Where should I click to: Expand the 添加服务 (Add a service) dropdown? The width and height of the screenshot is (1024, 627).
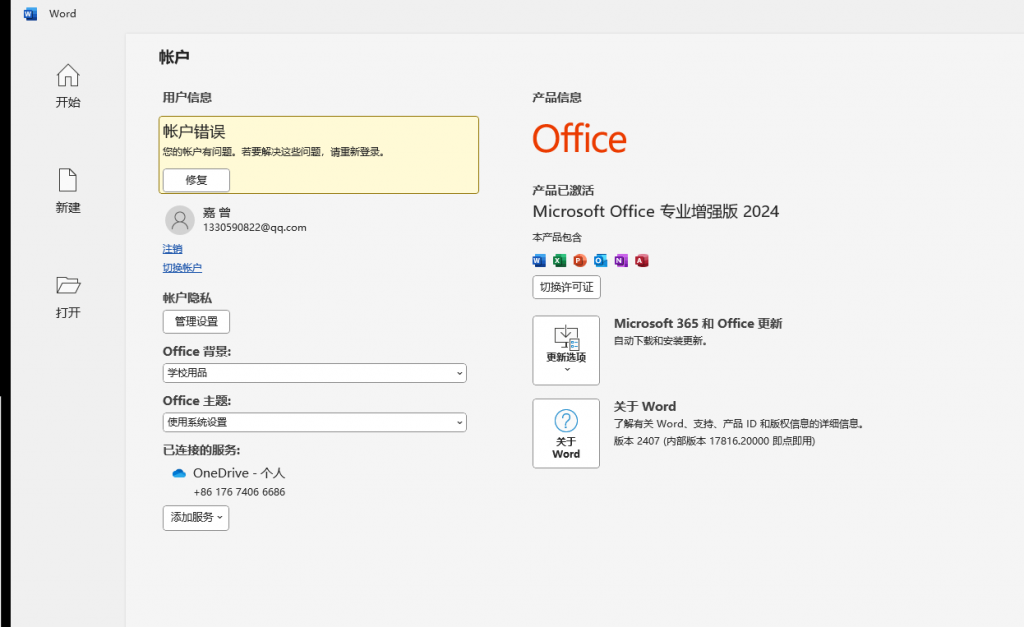196,518
